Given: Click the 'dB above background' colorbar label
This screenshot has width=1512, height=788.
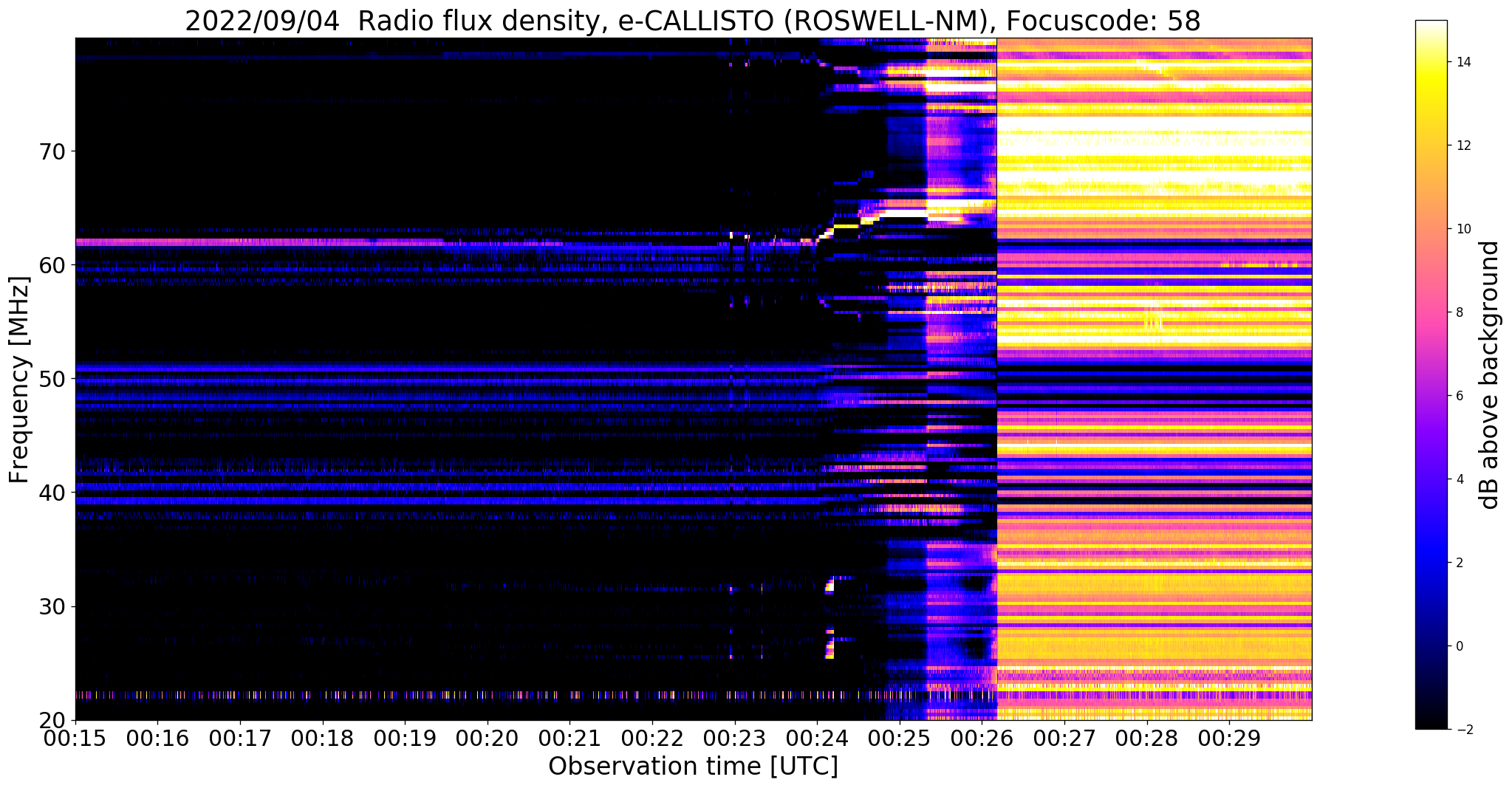Looking at the screenshot, I should click(x=1489, y=375).
